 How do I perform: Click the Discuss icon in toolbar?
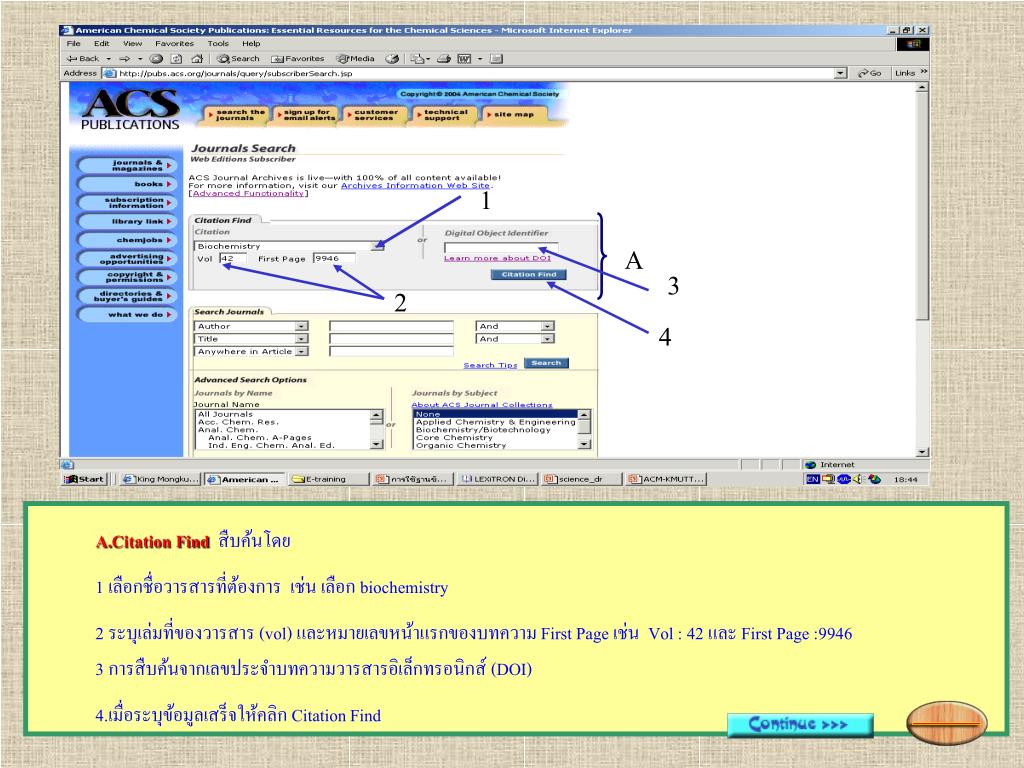coord(496,59)
